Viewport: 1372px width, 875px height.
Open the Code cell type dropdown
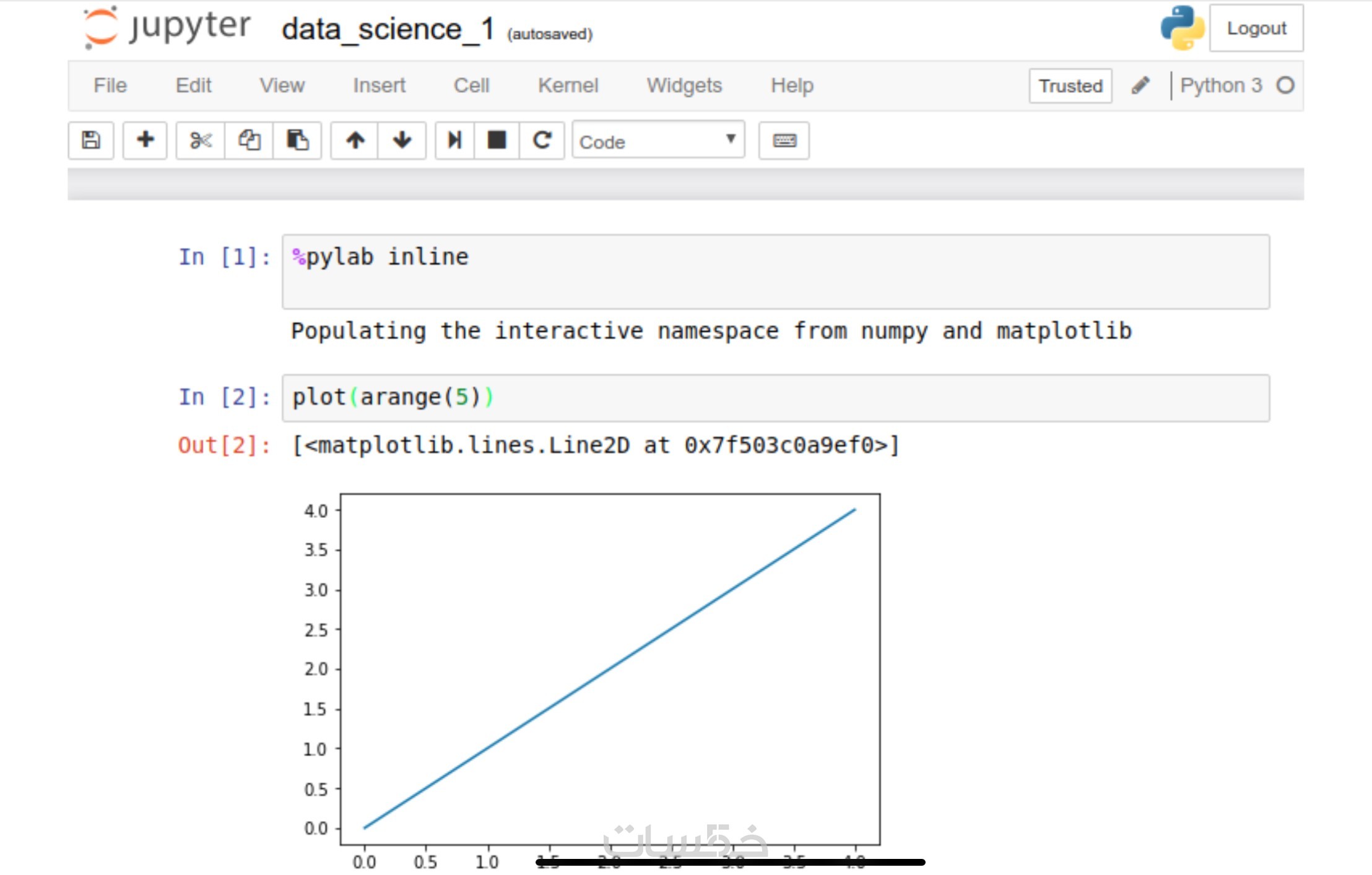pos(658,141)
